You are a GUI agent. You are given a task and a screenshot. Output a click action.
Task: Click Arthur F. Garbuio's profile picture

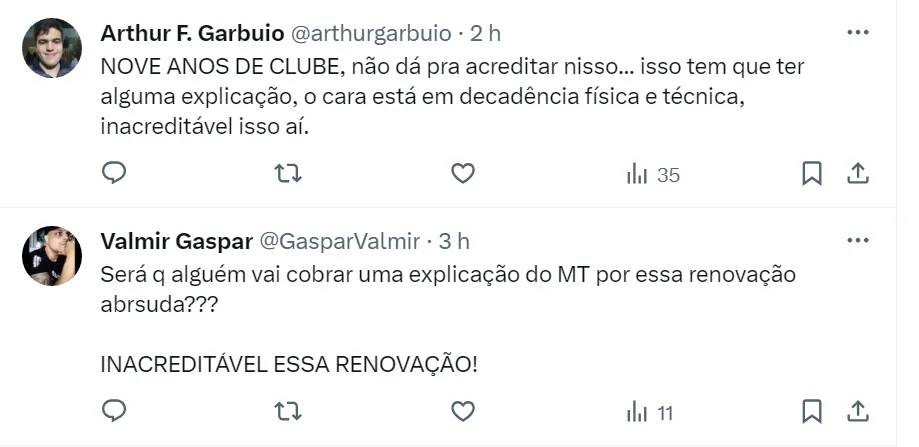coord(52,48)
